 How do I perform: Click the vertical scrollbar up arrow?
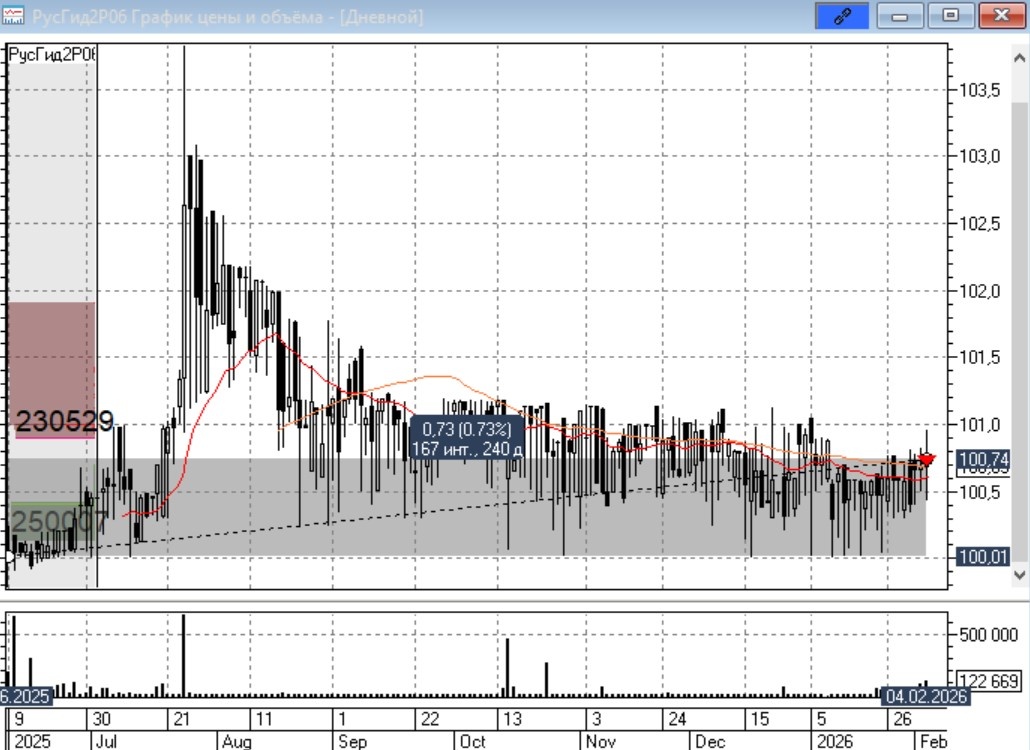[x=1019, y=58]
